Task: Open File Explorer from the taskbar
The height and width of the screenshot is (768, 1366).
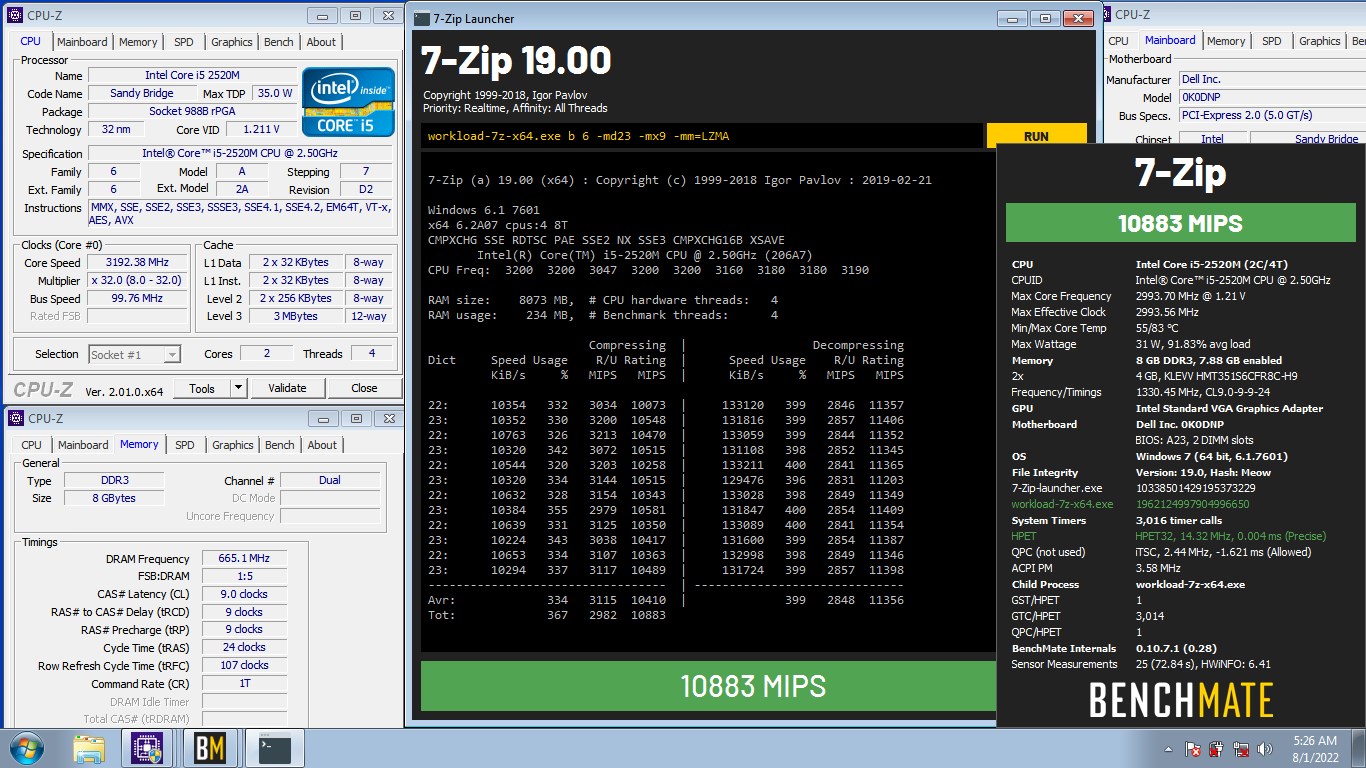Action: 89,749
